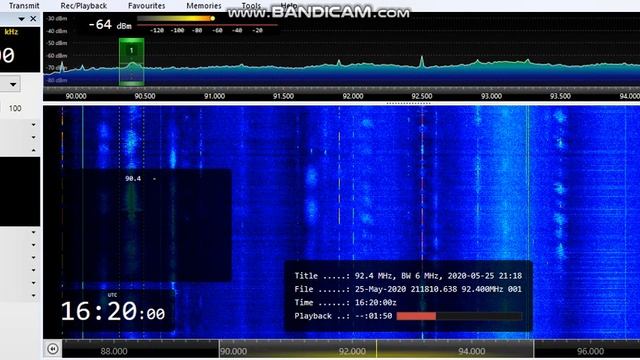
Task: Click the circular arrow icon left of the band bar
Action: [x=53, y=349]
